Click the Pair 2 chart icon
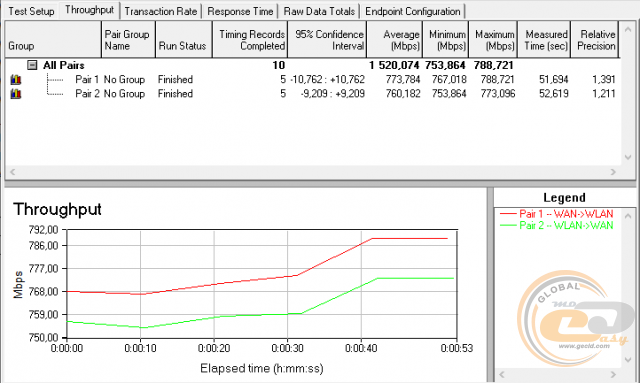Screen dimensions: 640x383 (x=16, y=94)
